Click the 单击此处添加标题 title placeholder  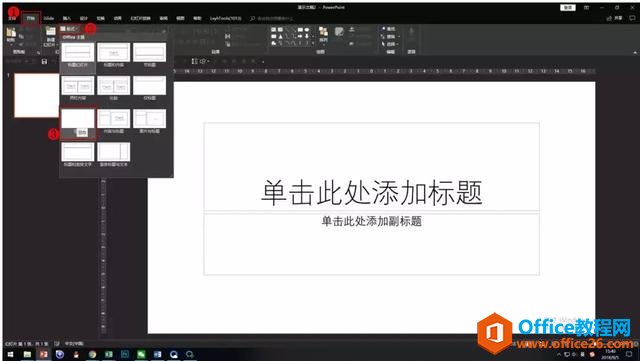[x=371, y=167]
